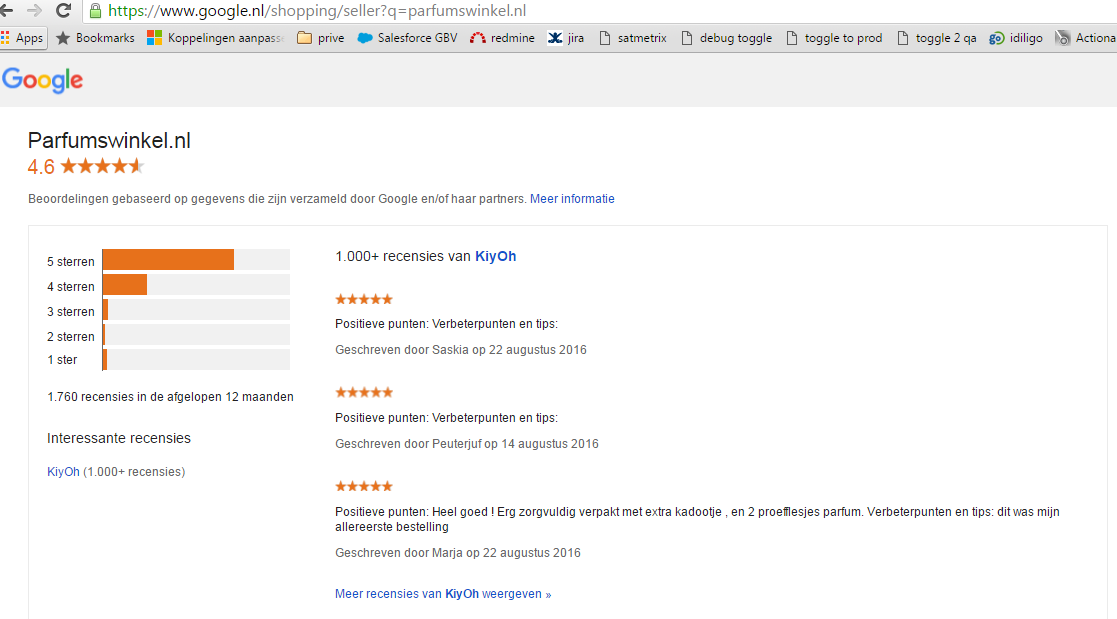Click Marja's review text about kadootje
Image resolution: width=1117 pixels, height=619 pixels.
click(697, 519)
